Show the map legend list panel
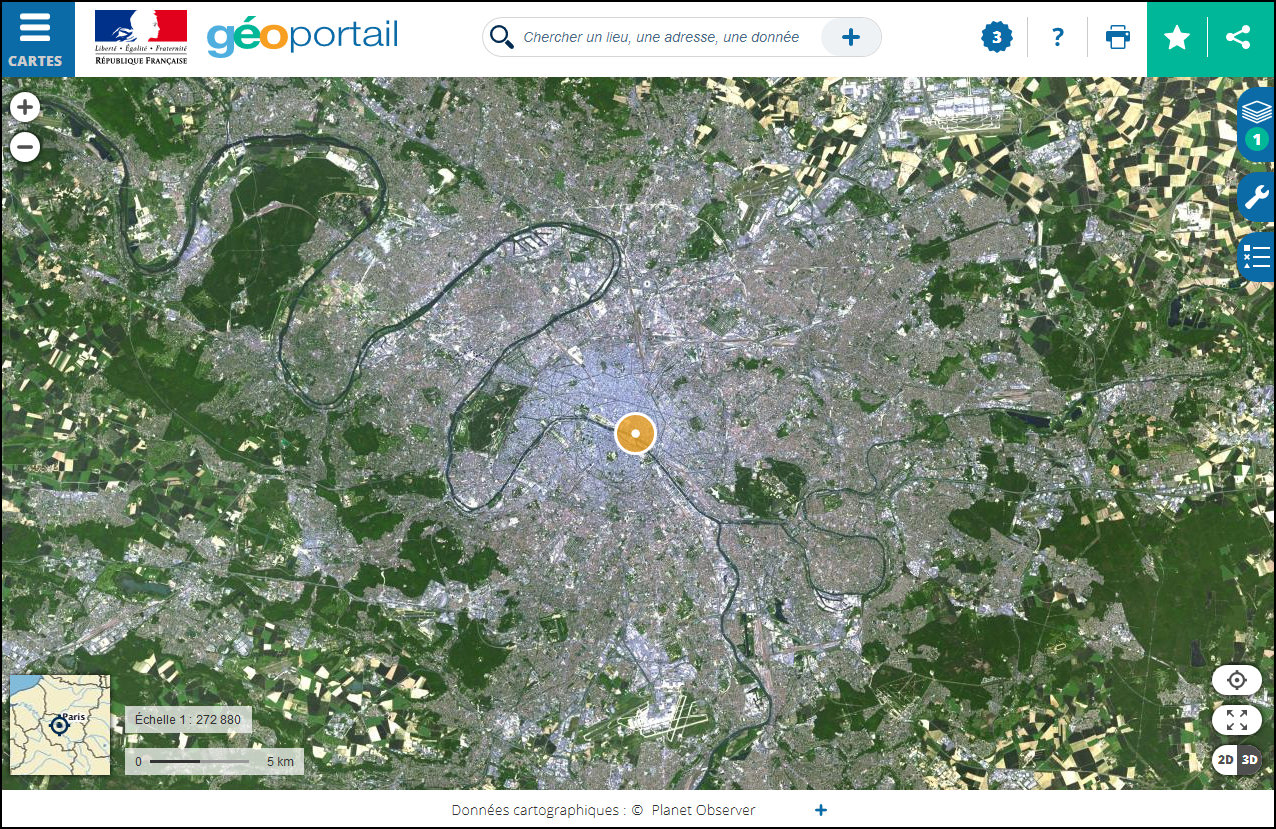The image size is (1276, 829). 1256,257
